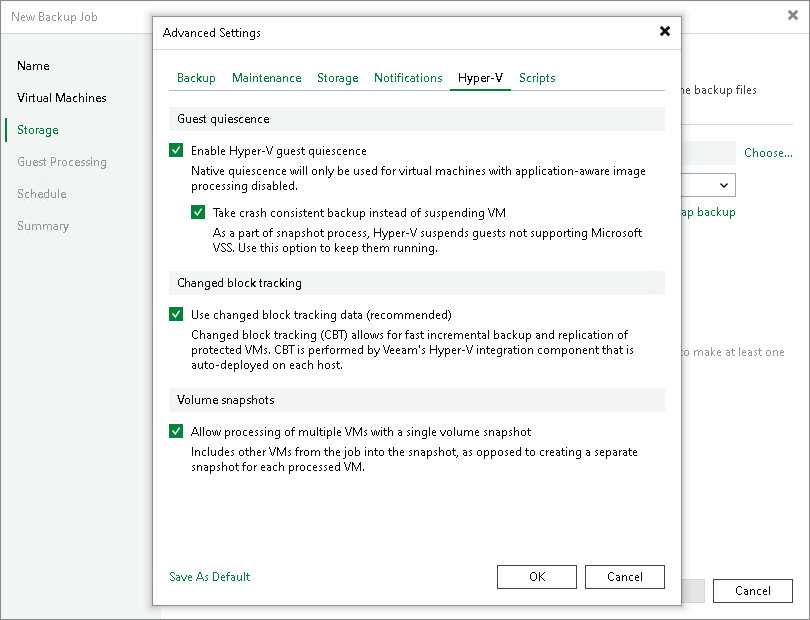The height and width of the screenshot is (620, 810).
Task: Go to the Virtual Machines step
Action: 61,98
